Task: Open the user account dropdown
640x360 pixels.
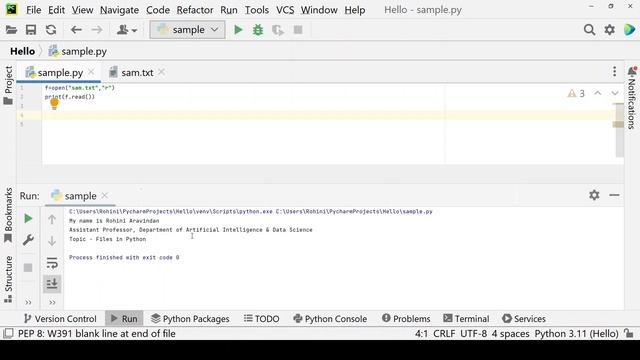Action: coord(127,30)
